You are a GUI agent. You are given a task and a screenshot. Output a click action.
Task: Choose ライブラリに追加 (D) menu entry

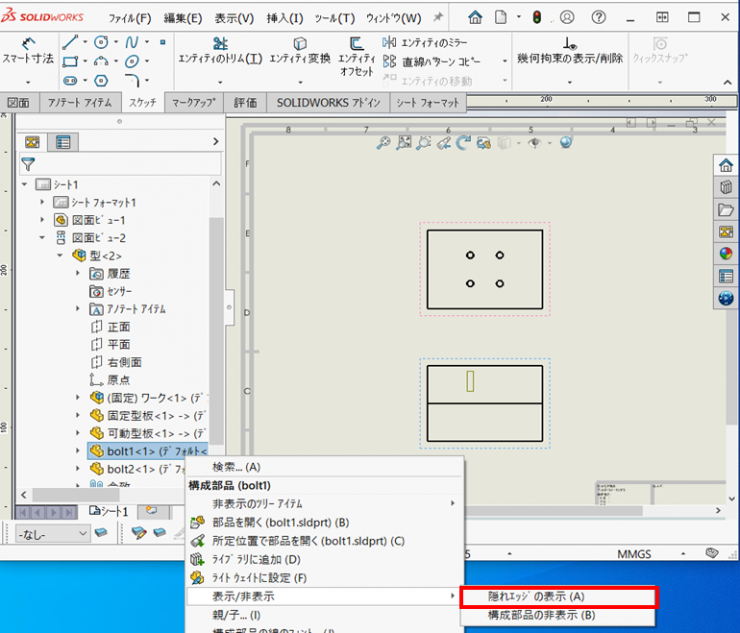(x=325, y=560)
